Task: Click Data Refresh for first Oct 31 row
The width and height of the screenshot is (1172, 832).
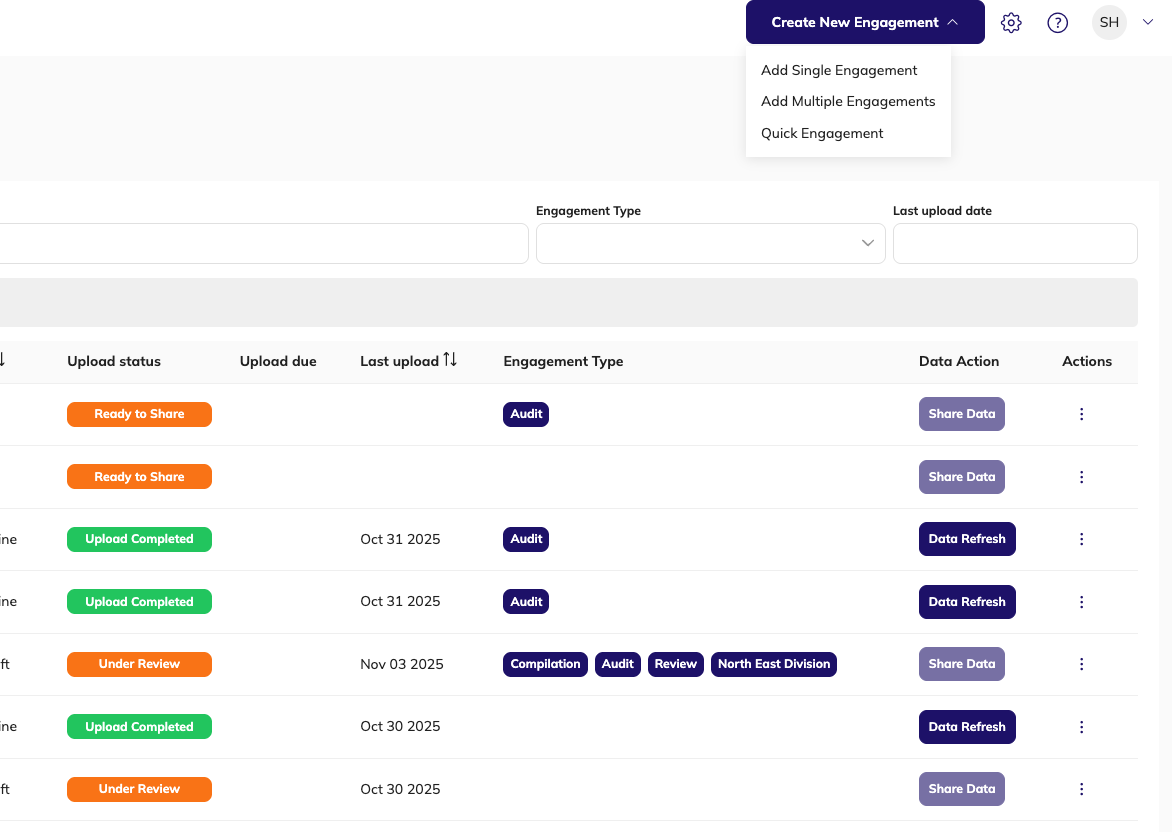Action: 966,539
